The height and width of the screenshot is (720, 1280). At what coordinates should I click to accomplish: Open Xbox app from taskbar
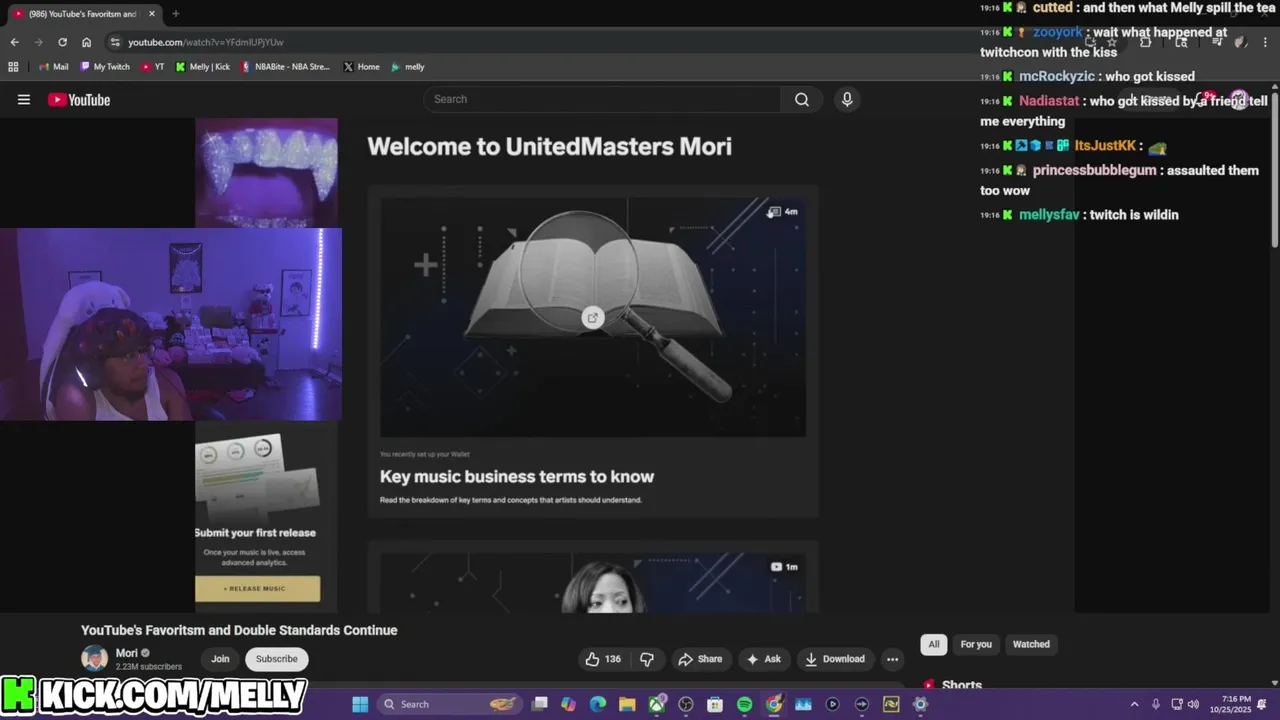[657, 704]
